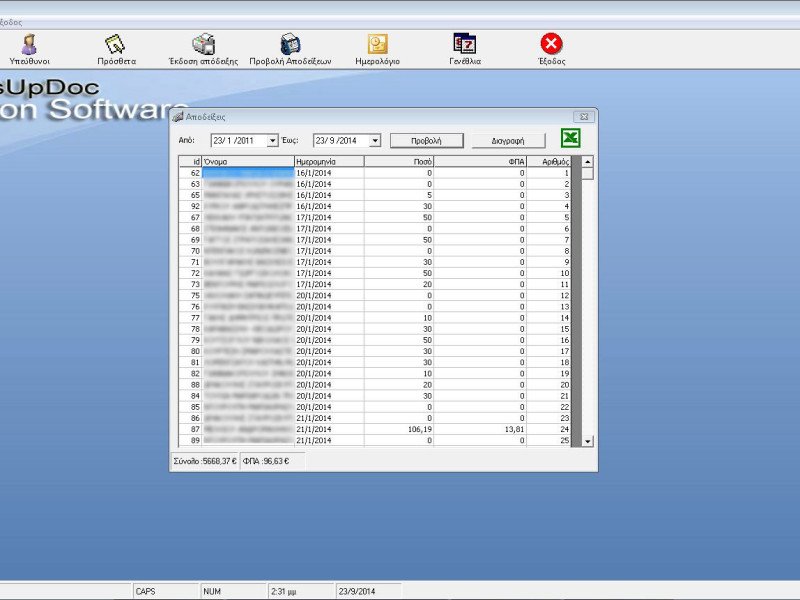Sort by the ΦΠΑ column header
The height and width of the screenshot is (600, 800).
(480, 161)
